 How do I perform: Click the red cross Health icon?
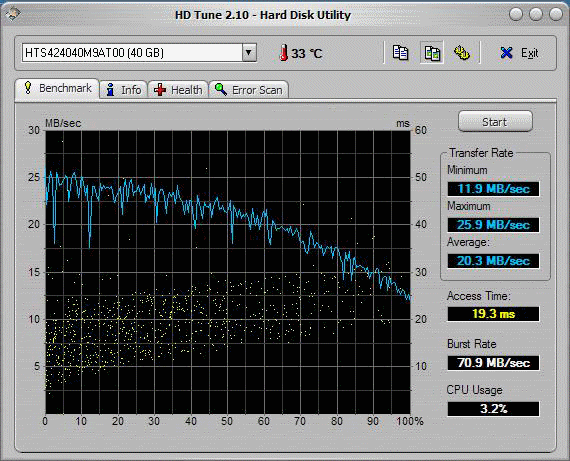(x=160, y=89)
